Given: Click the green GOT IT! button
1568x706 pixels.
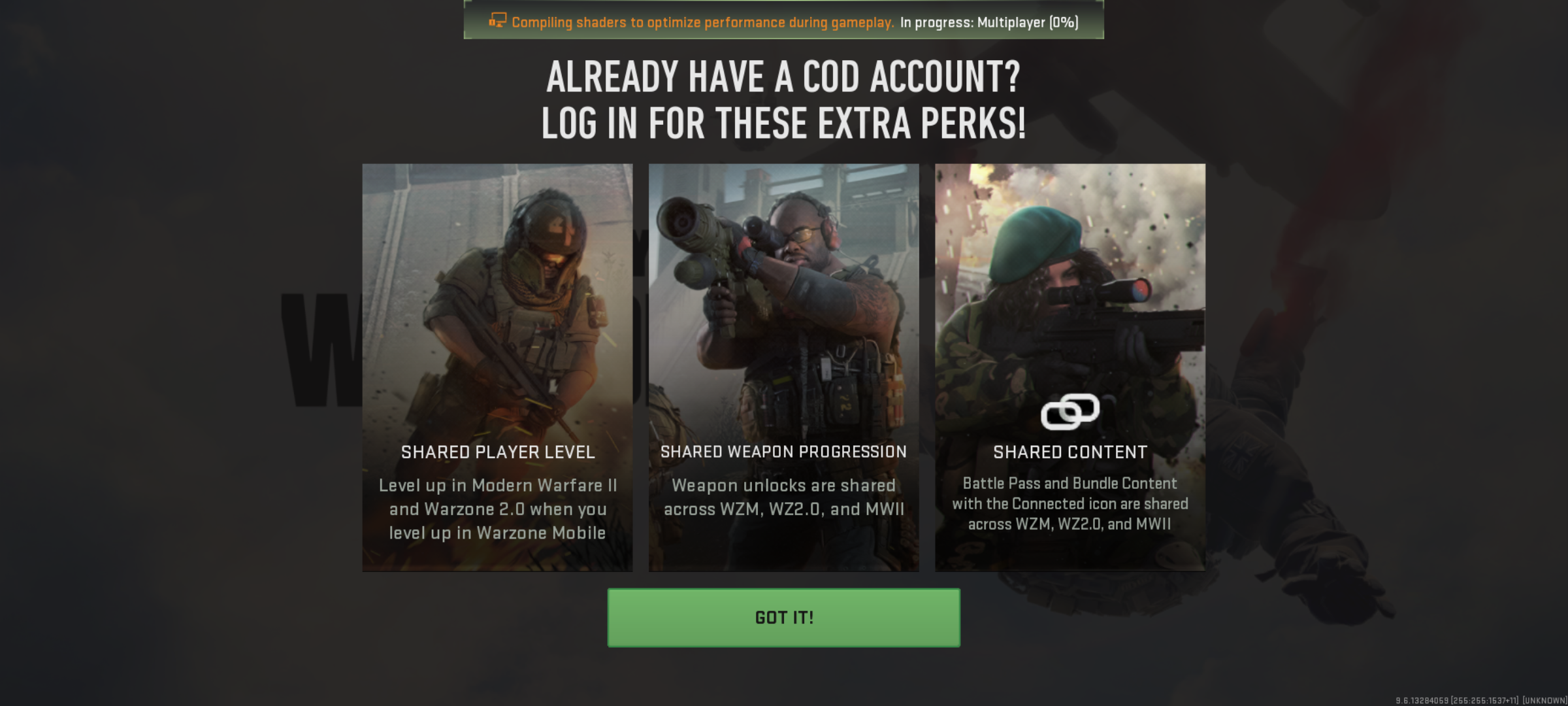Looking at the screenshot, I should 783,618.
